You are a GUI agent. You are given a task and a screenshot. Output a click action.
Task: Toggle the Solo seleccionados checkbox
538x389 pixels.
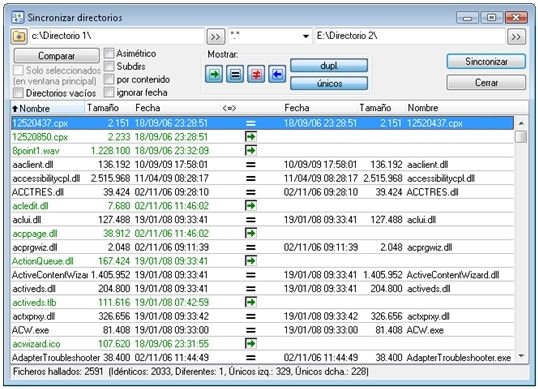point(18,70)
